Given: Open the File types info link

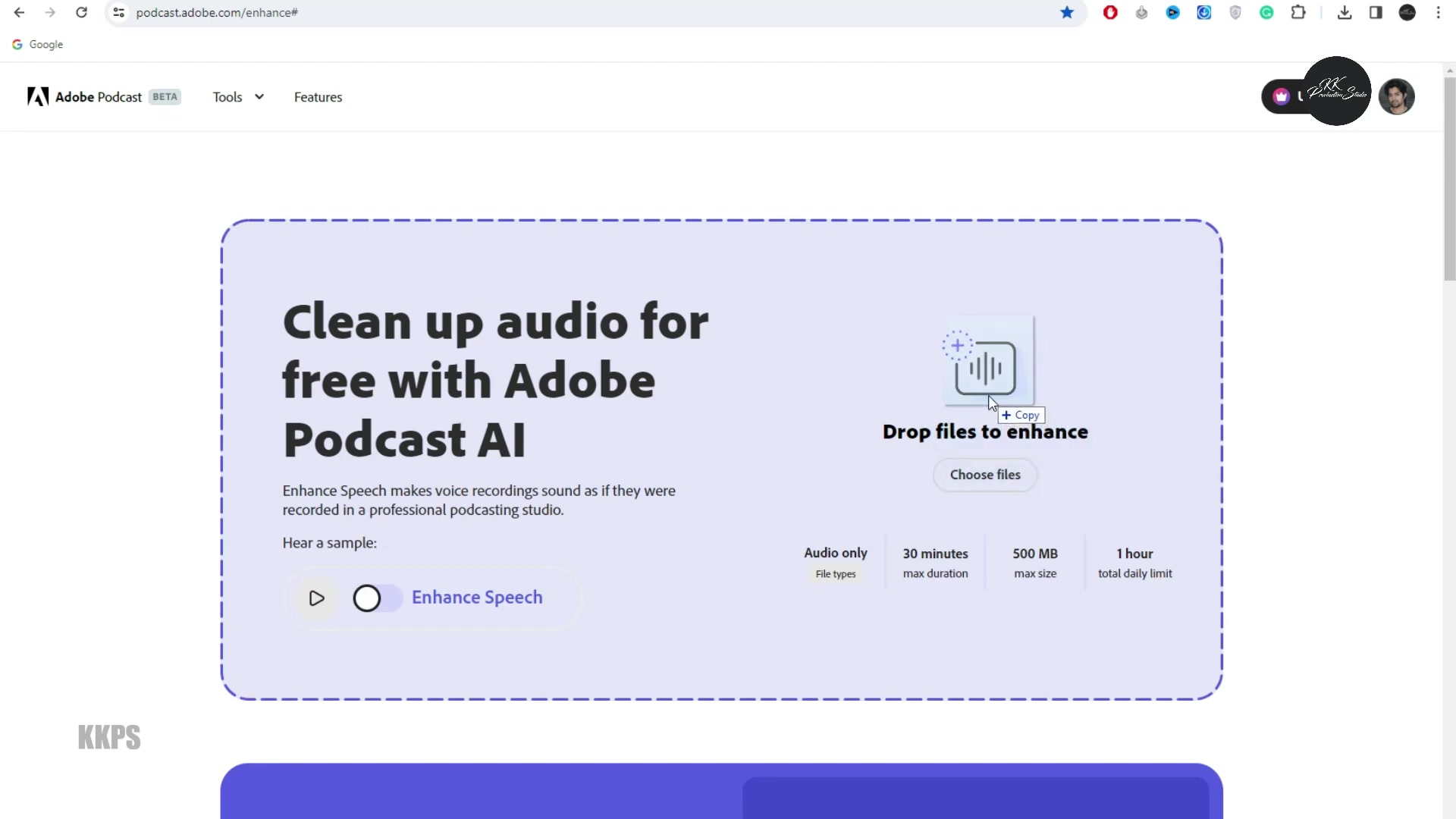Looking at the screenshot, I should coord(836,574).
